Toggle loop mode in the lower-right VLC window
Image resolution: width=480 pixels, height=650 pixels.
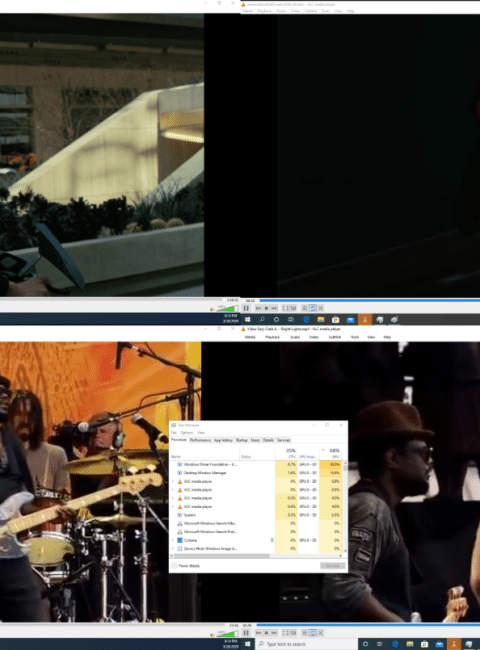point(313,633)
